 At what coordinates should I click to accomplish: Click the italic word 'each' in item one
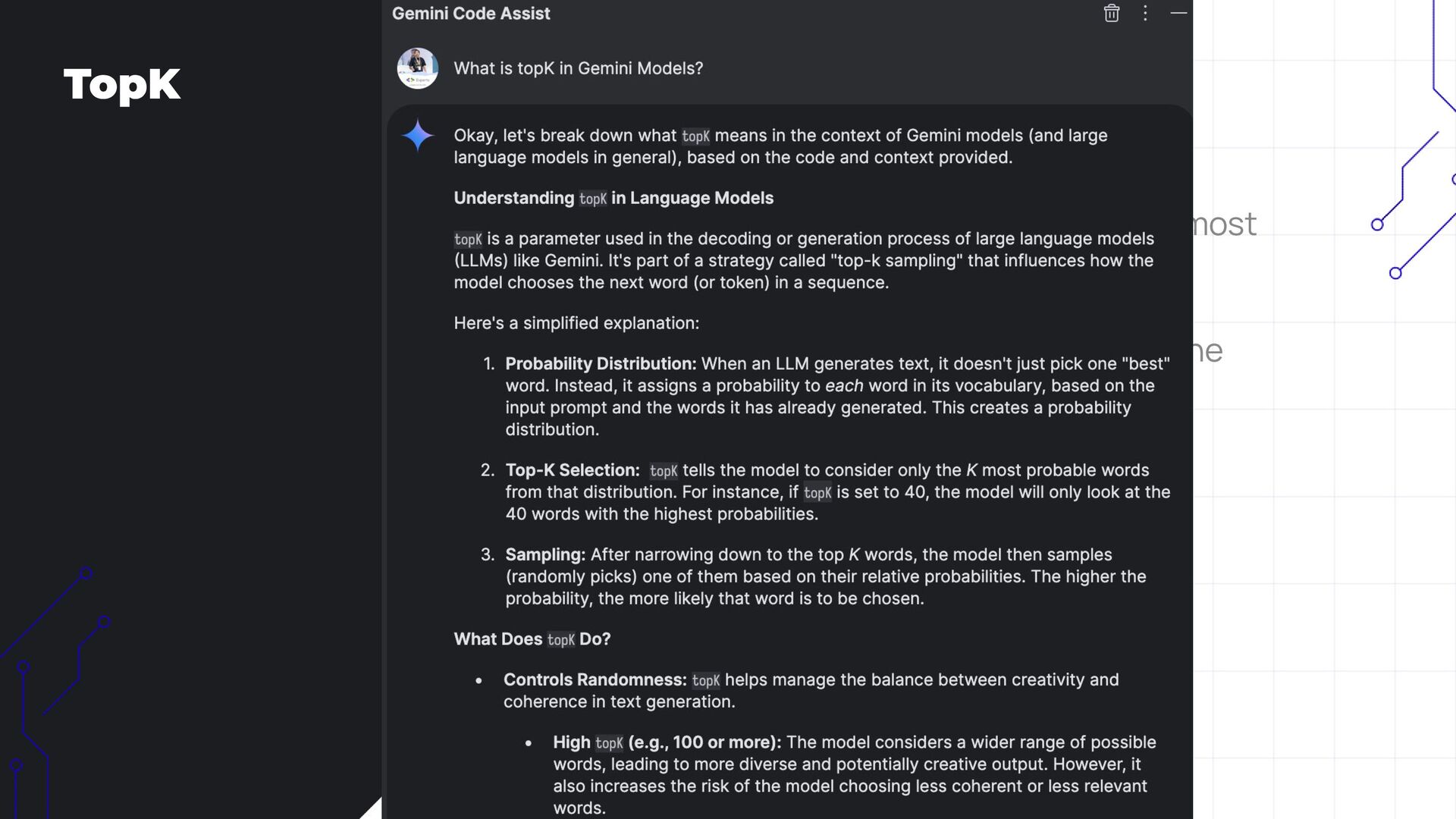pos(844,386)
